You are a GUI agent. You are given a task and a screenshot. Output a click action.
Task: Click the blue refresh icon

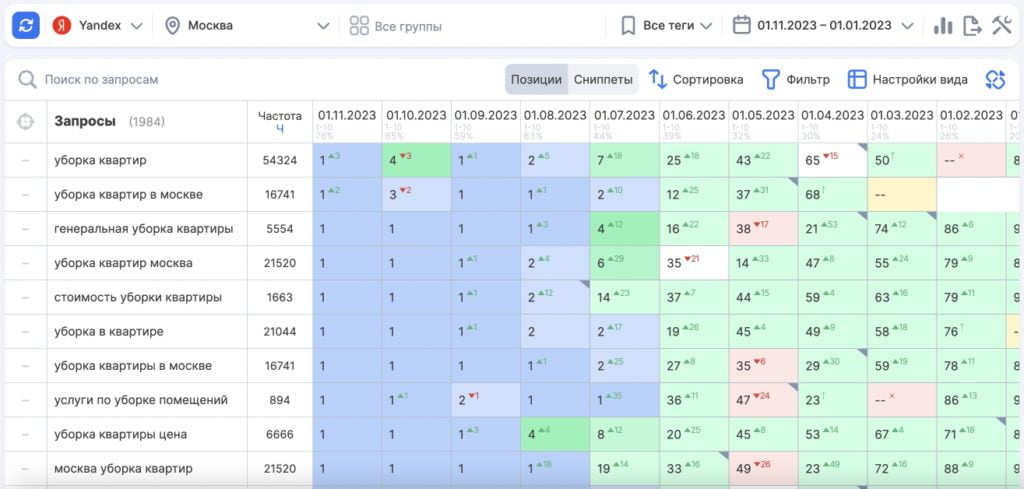[x=26, y=26]
